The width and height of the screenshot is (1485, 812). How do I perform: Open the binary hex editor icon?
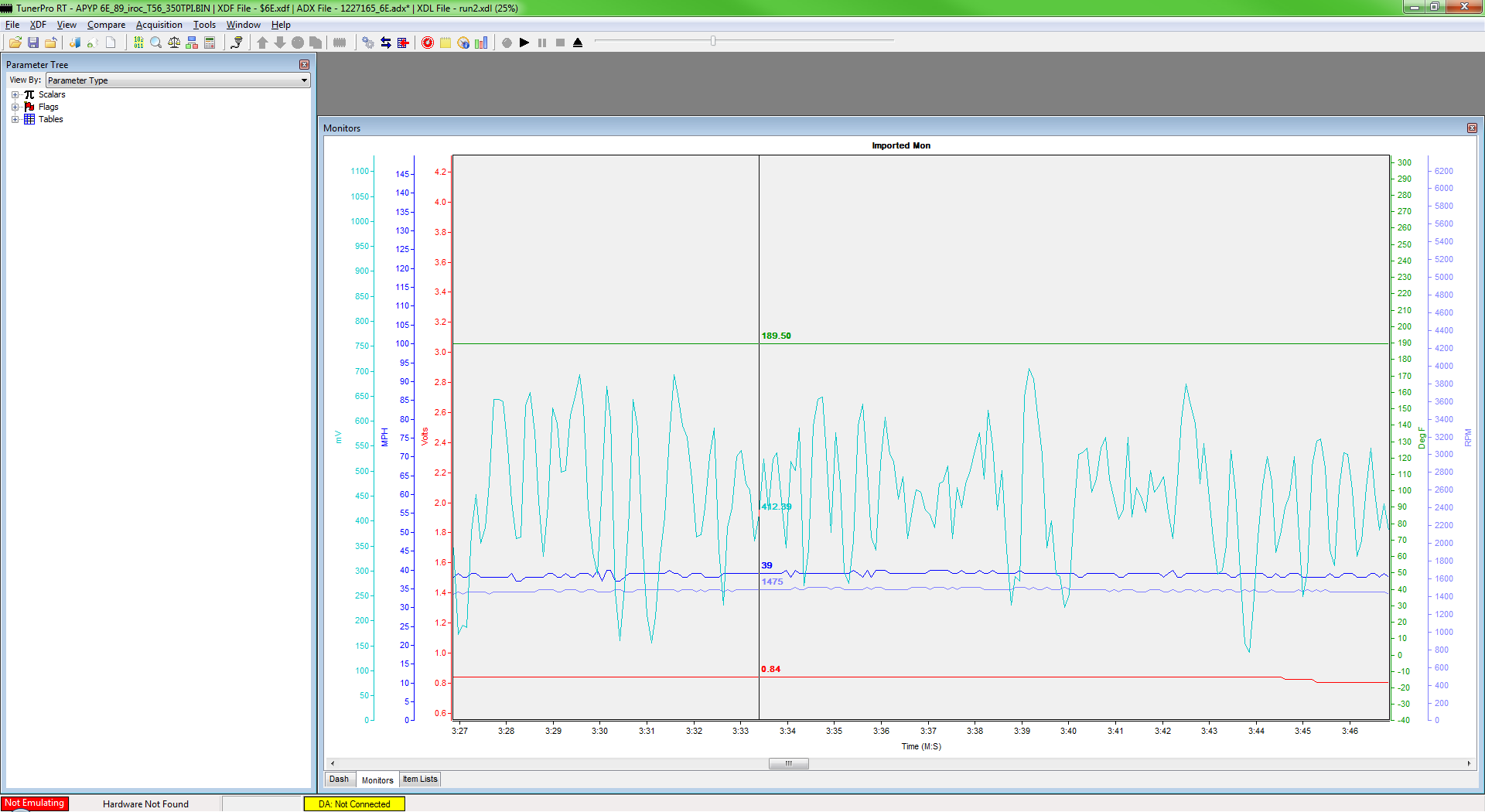pyautogui.click(x=138, y=43)
